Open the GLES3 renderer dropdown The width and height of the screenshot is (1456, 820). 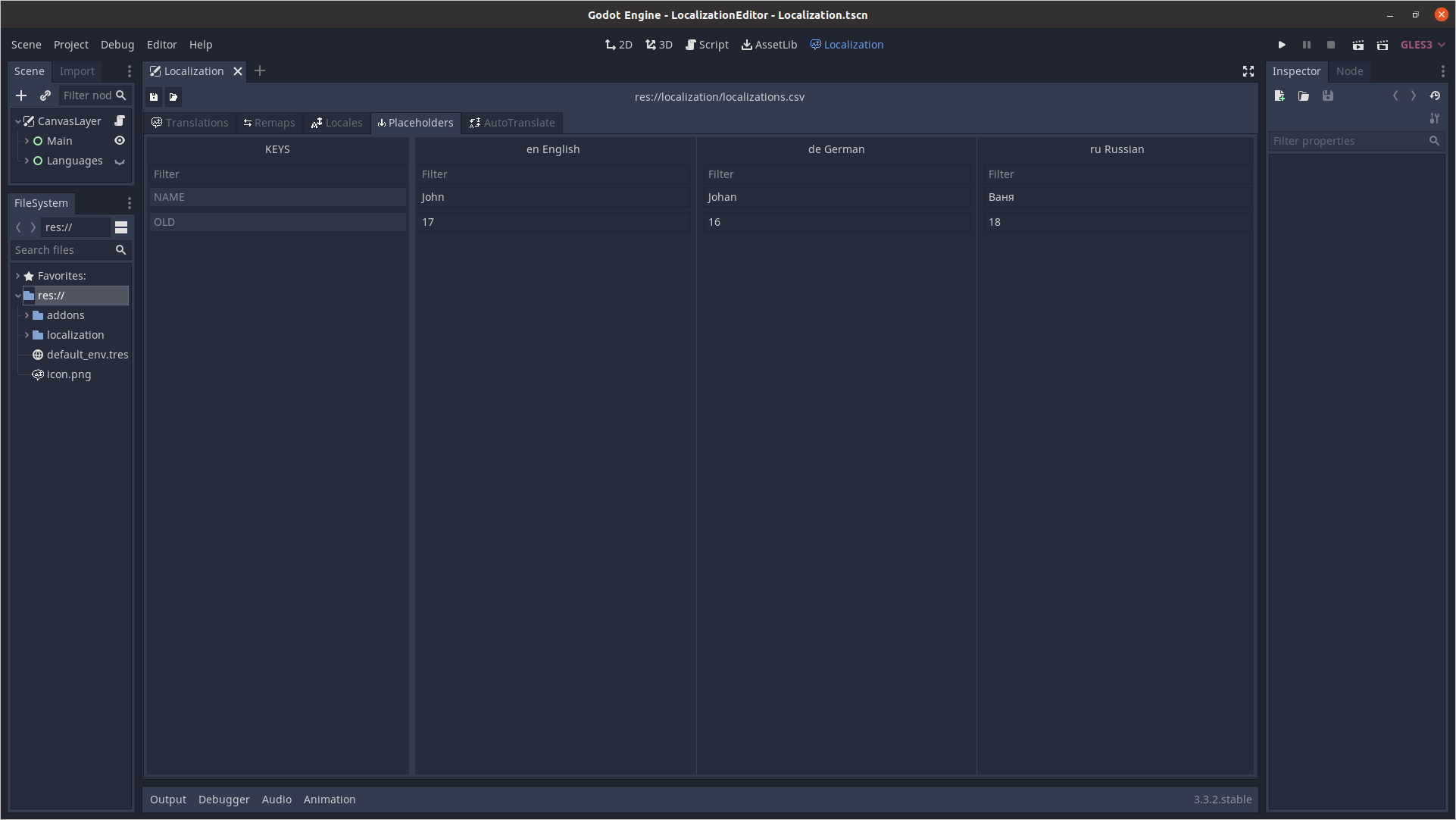[1423, 45]
